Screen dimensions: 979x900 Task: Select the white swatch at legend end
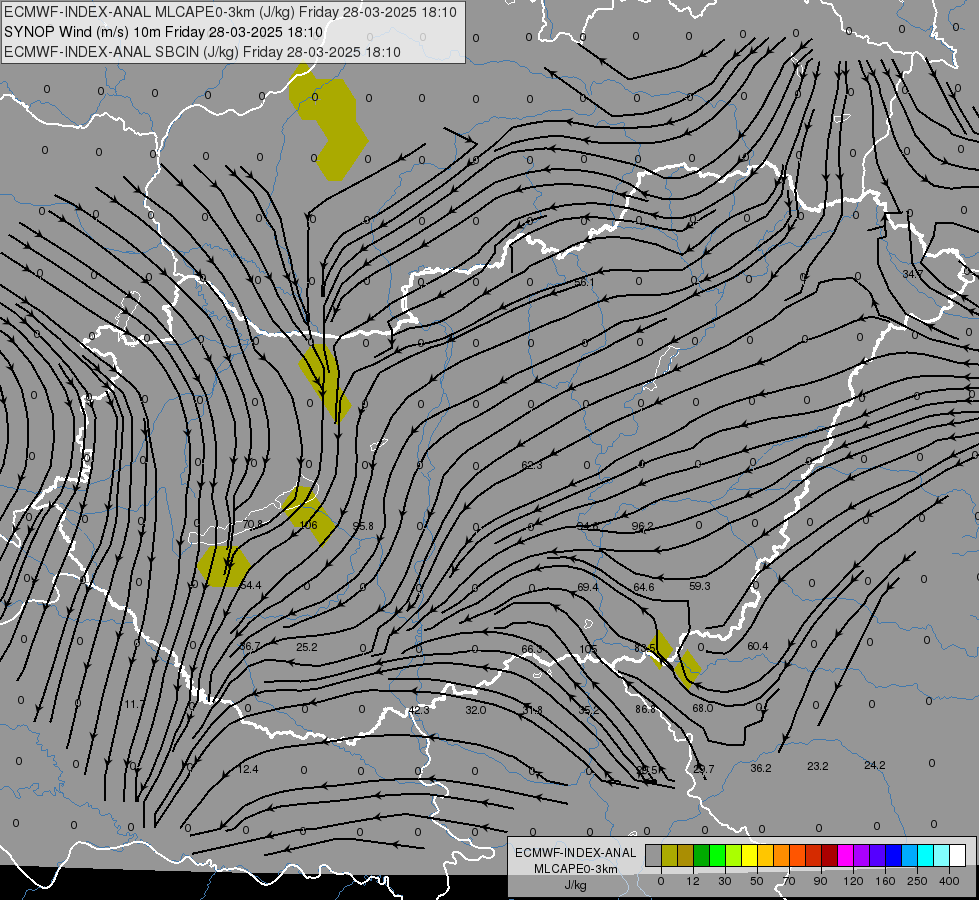pyautogui.click(x=958, y=855)
